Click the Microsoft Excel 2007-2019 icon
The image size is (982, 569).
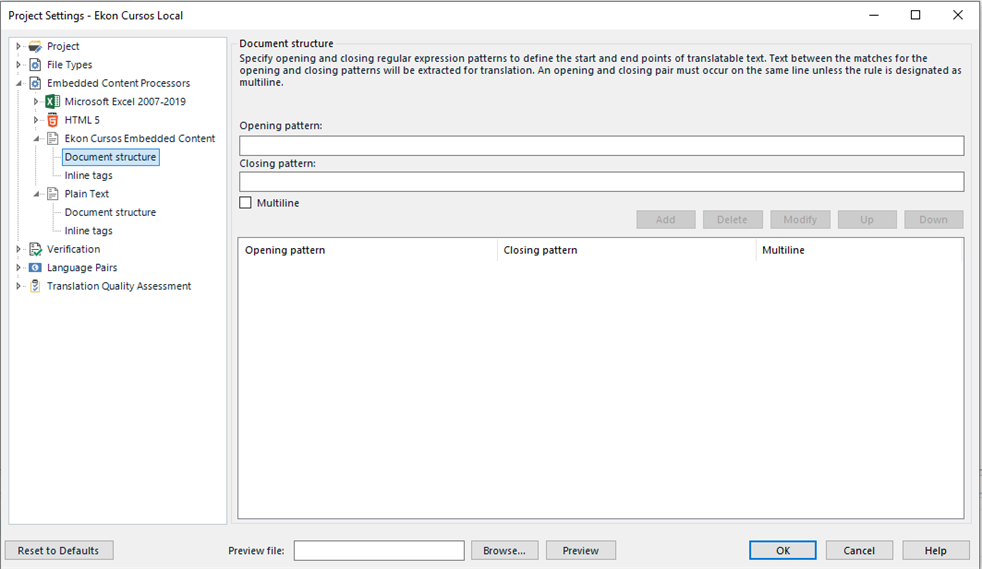53,102
